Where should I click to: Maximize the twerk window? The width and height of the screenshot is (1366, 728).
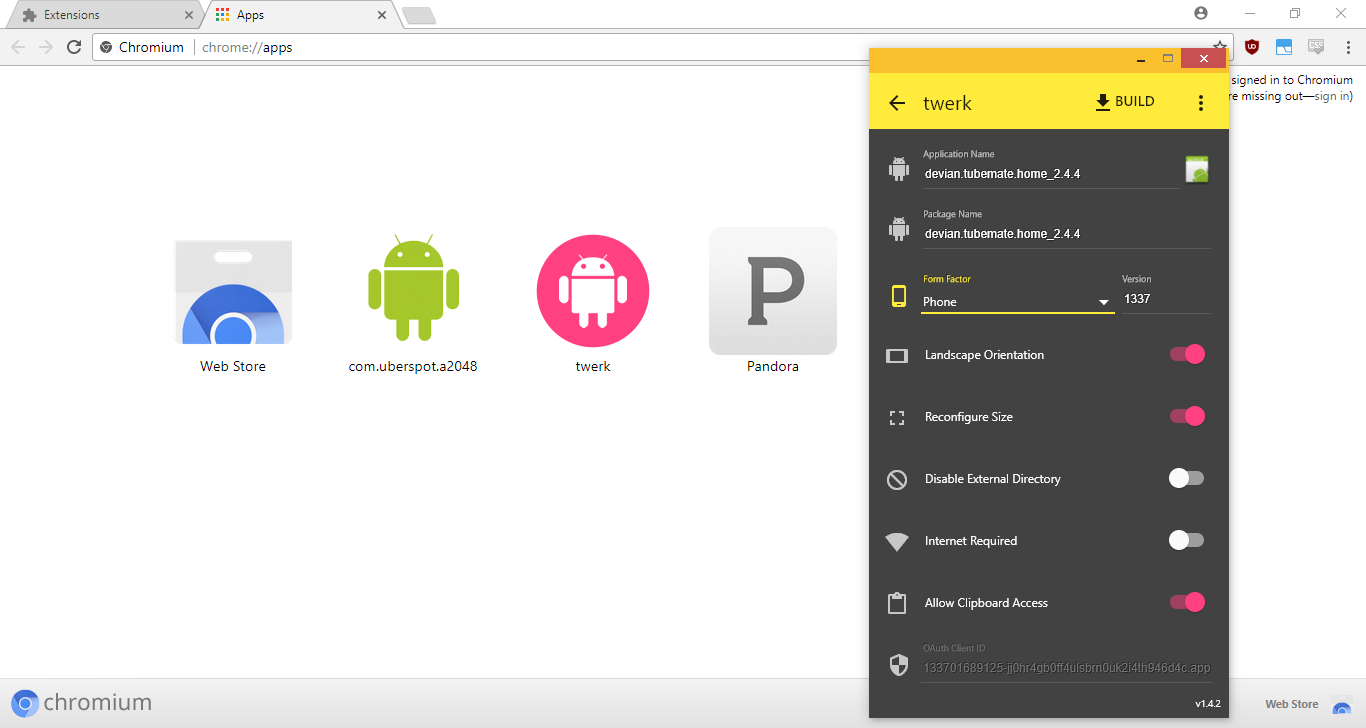pyautogui.click(x=1167, y=59)
